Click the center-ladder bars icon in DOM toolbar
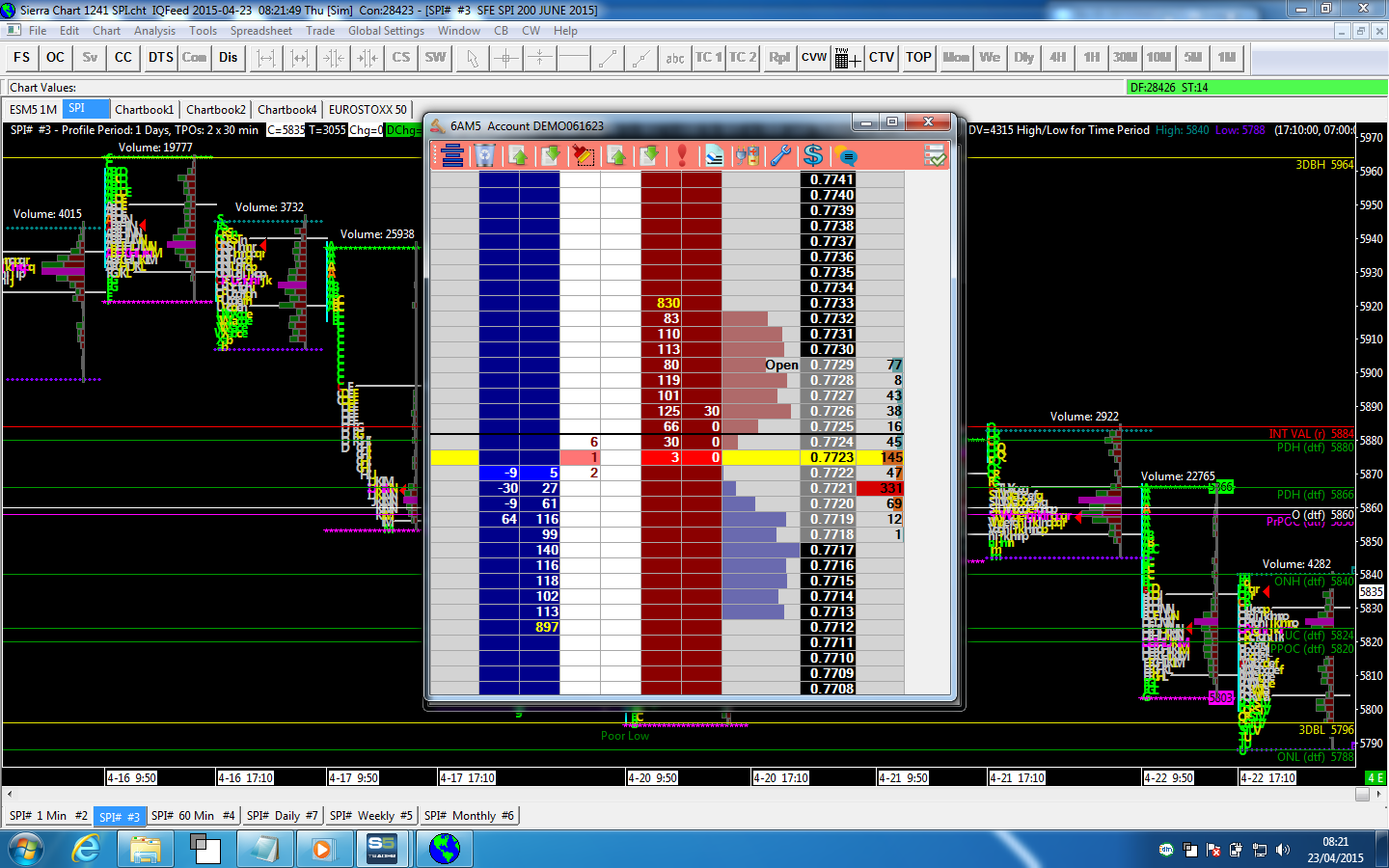 (x=452, y=155)
